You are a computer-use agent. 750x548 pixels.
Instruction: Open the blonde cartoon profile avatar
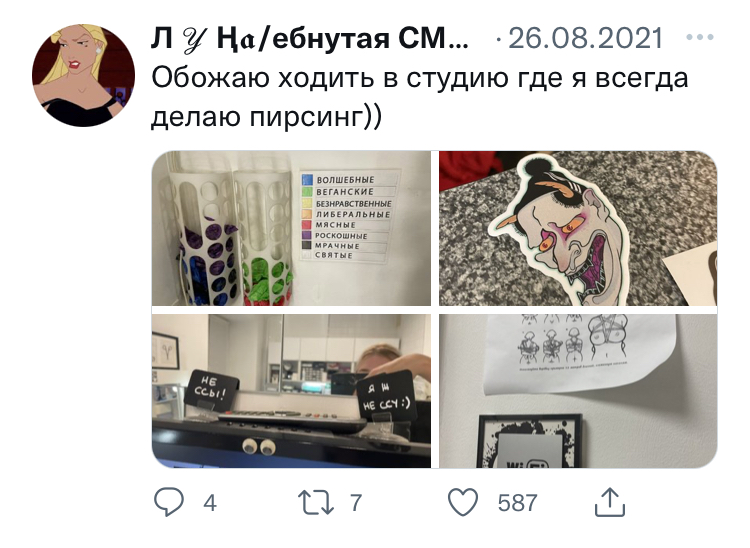click(x=83, y=76)
